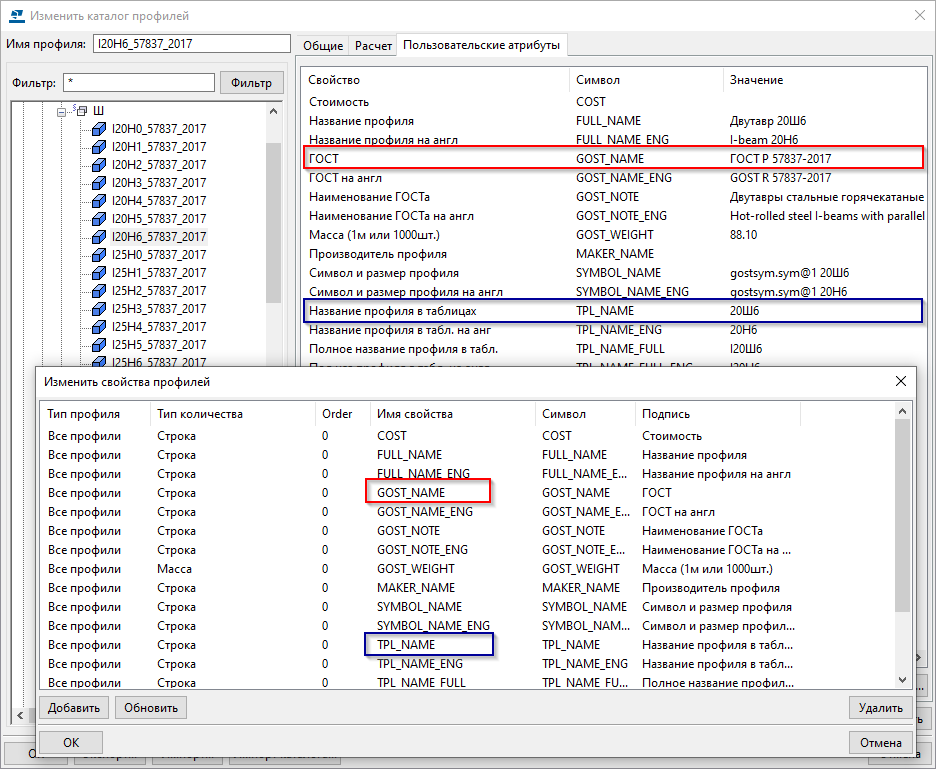Sort by Имя свойства column

pyautogui.click(x=452, y=414)
